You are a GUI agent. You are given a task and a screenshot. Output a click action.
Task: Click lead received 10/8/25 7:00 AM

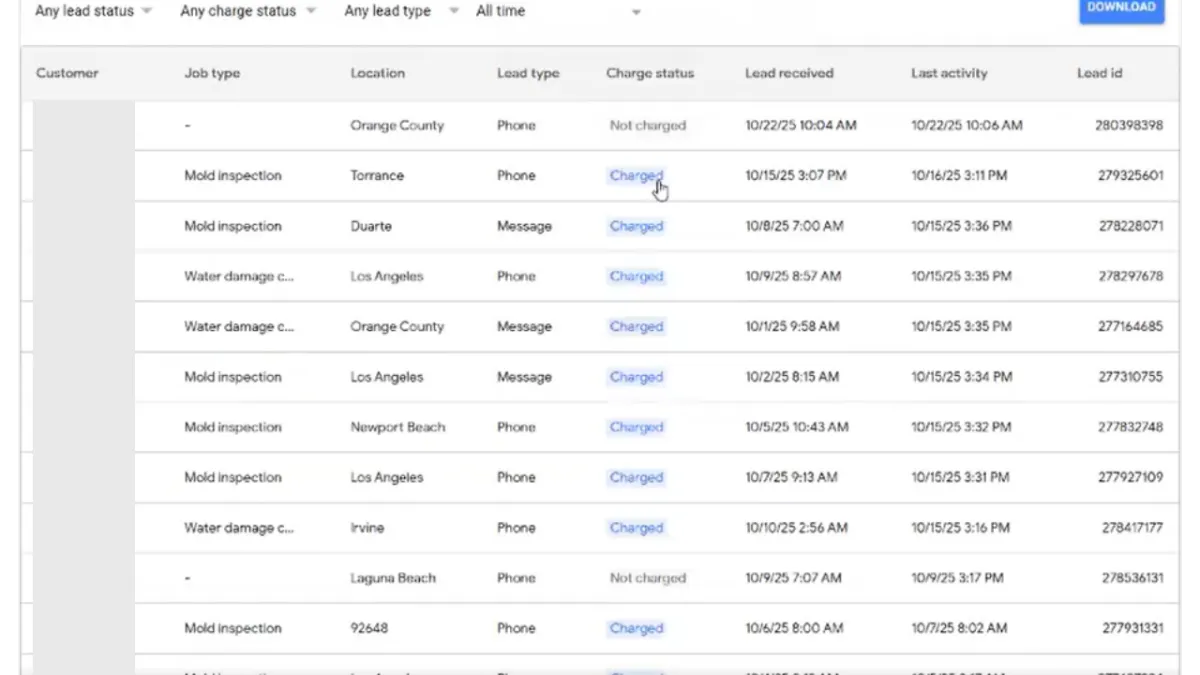tap(794, 226)
